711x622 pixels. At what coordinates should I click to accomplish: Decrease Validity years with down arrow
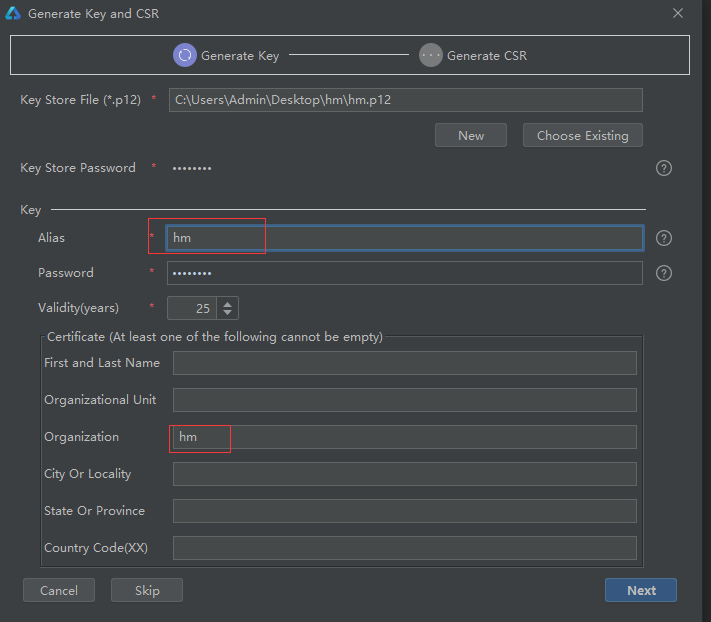(x=228, y=312)
